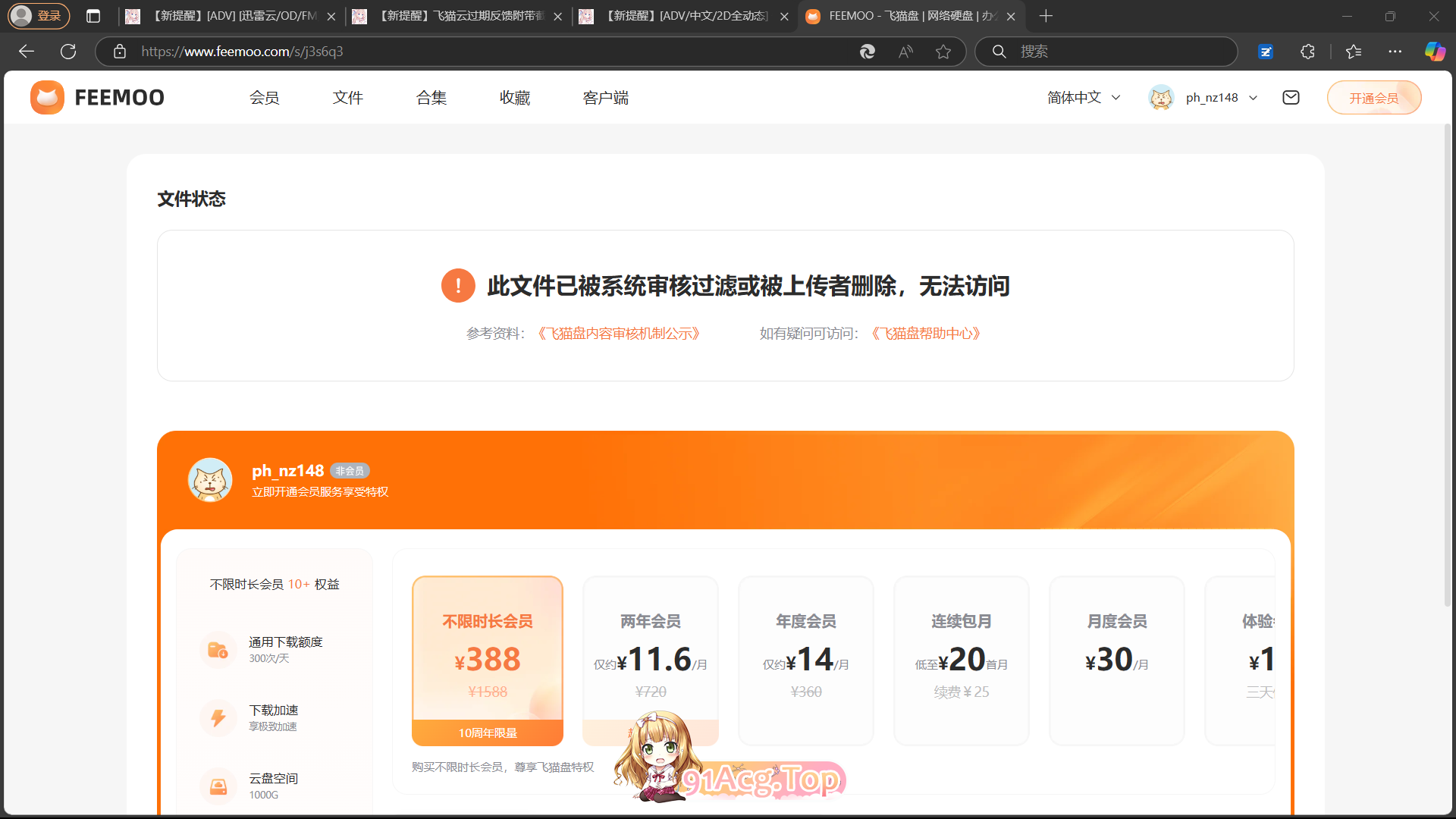Click the Copilot icon in toolbar
Viewport: 1456px width, 819px height.
(1434, 52)
